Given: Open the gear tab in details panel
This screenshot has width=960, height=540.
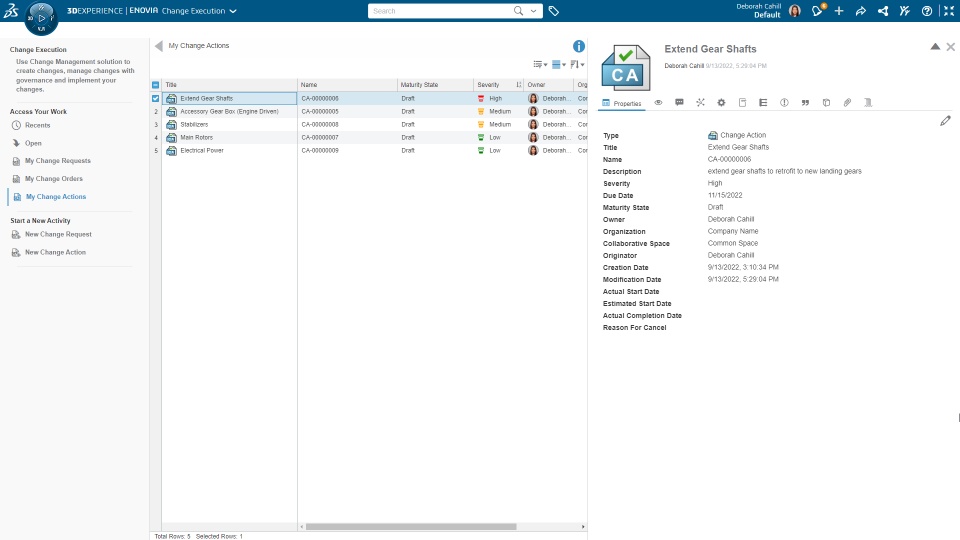Looking at the screenshot, I should 721,102.
